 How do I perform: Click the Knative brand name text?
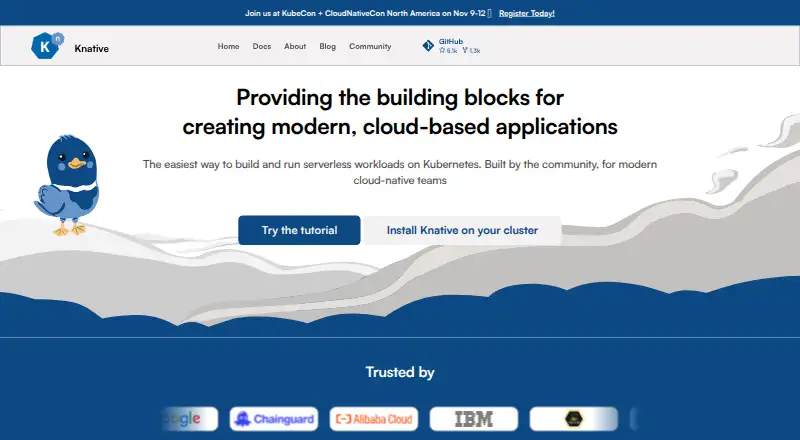tap(91, 48)
